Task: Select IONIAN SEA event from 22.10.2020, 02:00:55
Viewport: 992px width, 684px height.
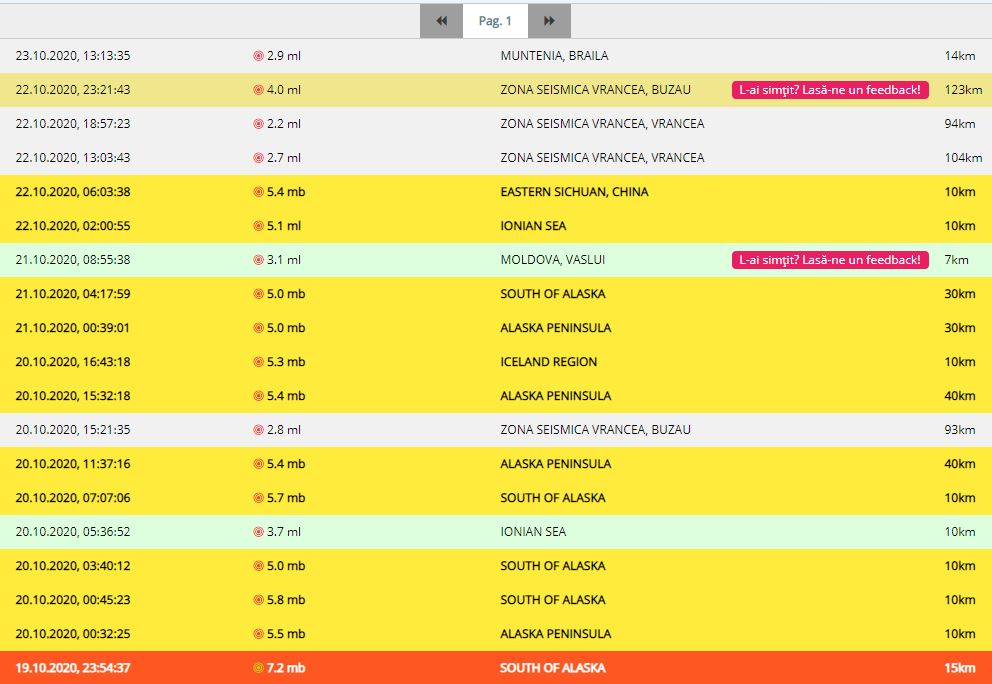Action: click(x=532, y=226)
